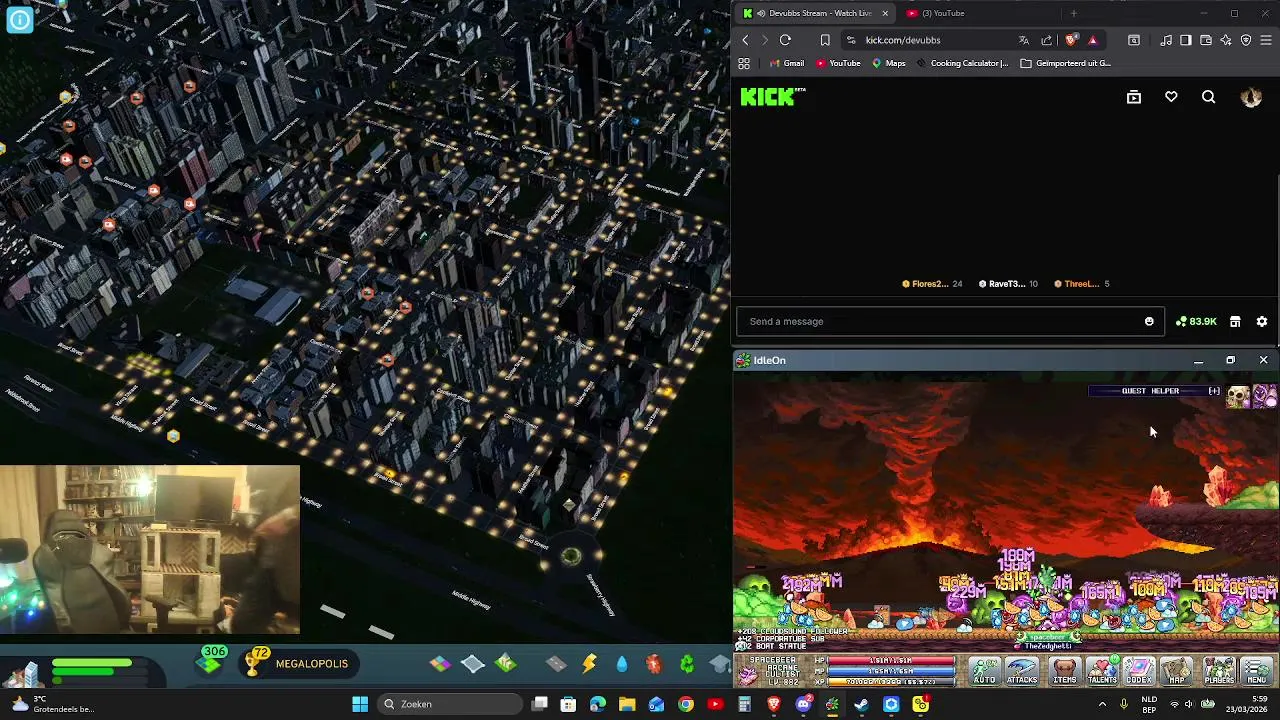This screenshot has width=1280, height=720.
Task: Open the YouTube bookmark
Action: [838, 63]
